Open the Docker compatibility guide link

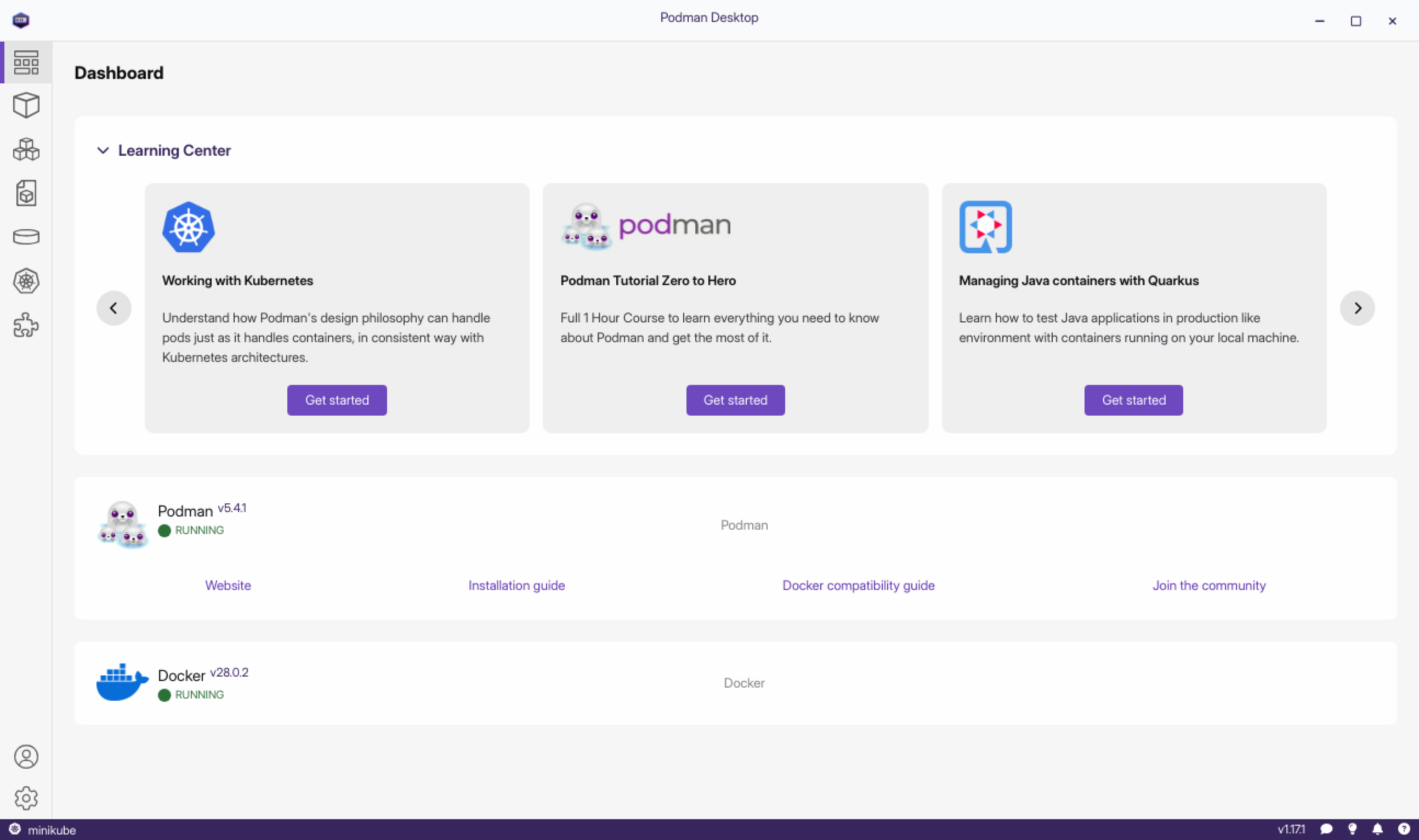click(859, 585)
